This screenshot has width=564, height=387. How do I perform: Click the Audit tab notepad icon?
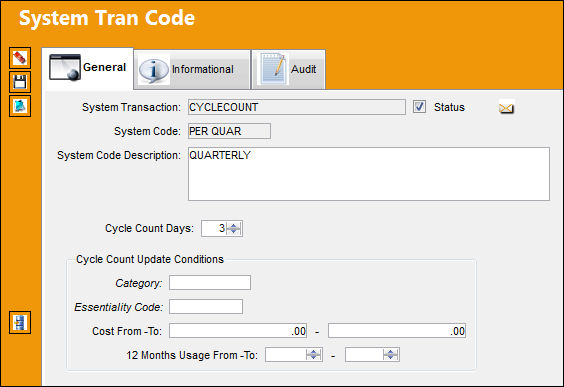click(x=274, y=68)
